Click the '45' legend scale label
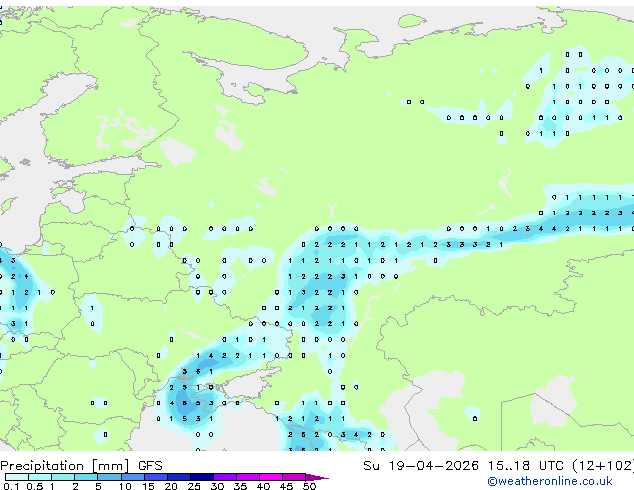Viewport: 634px width, 490px height. (286, 486)
